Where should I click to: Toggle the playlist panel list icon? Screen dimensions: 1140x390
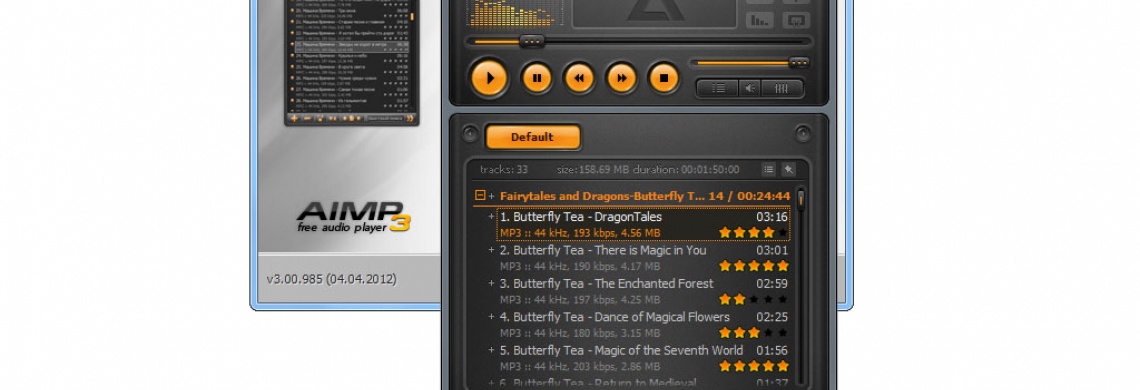[718, 88]
